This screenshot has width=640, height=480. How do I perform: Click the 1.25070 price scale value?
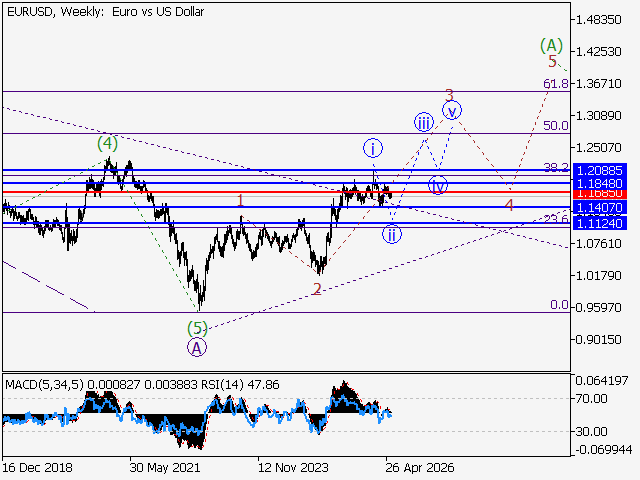pos(598,147)
